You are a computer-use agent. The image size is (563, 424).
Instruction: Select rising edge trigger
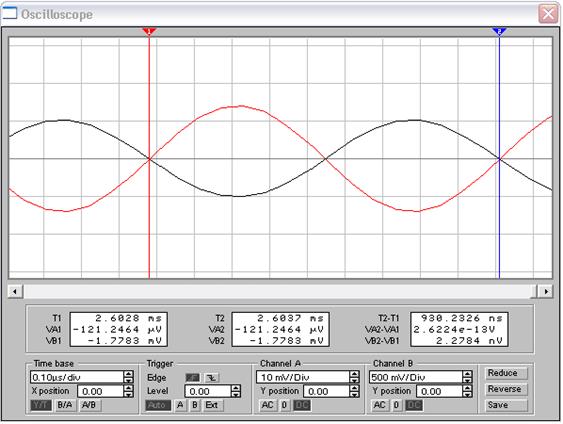tap(193, 378)
